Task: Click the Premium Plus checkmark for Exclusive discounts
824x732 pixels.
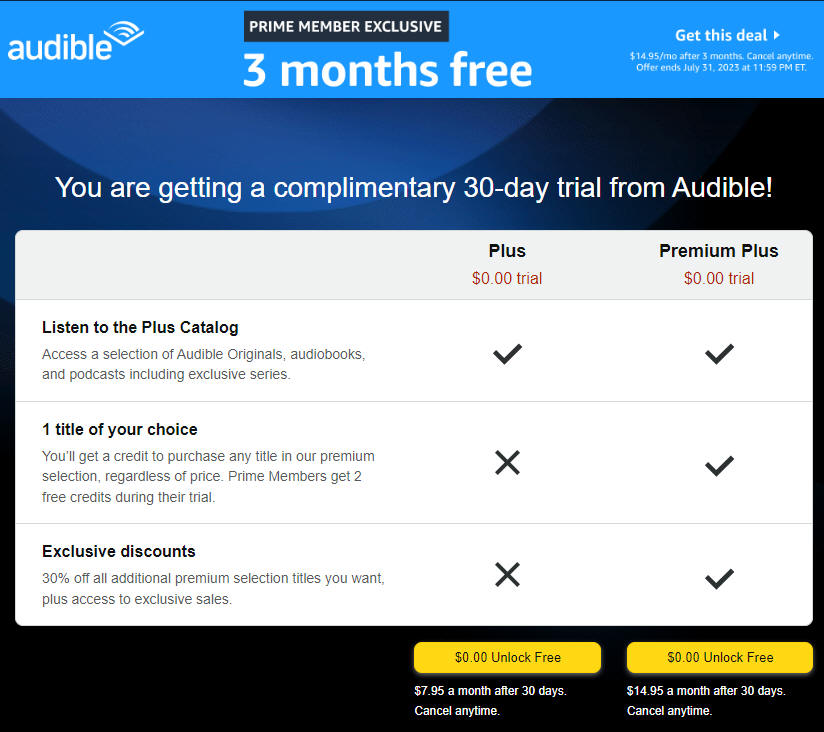Action: point(719,578)
